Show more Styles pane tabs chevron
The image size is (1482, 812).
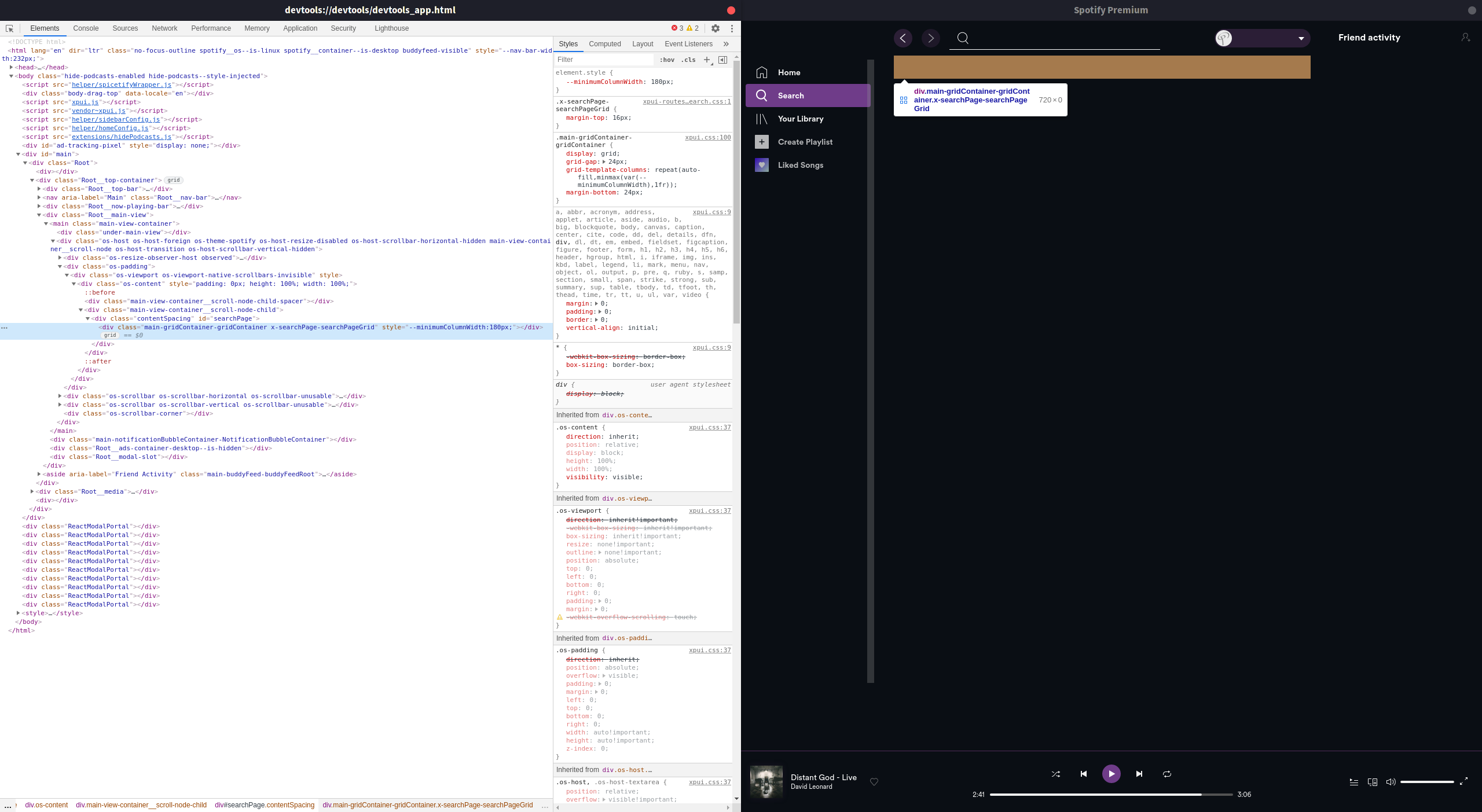coord(726,44)
